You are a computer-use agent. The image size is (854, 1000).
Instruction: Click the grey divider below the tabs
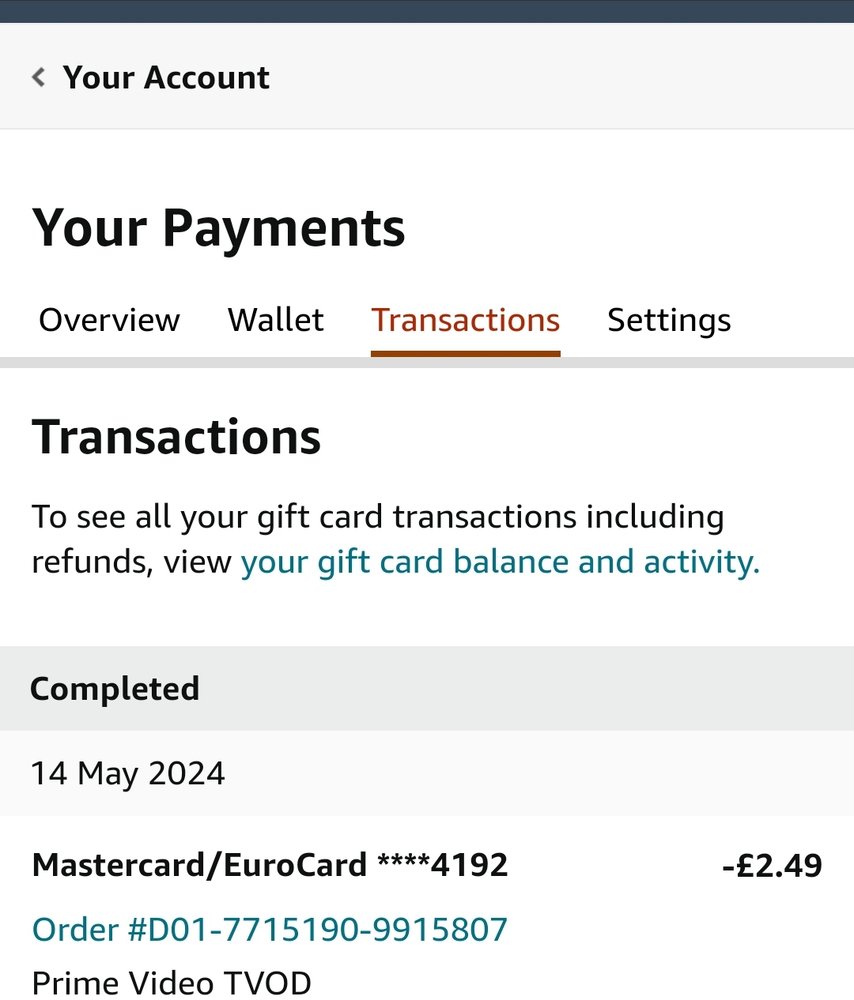(x=427, y=362)
